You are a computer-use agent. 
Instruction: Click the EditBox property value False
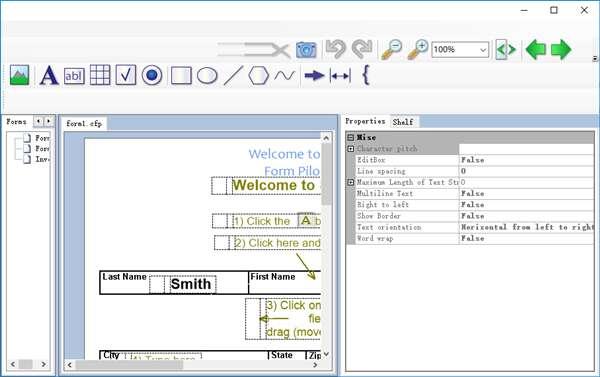click(x=526, y=160)
